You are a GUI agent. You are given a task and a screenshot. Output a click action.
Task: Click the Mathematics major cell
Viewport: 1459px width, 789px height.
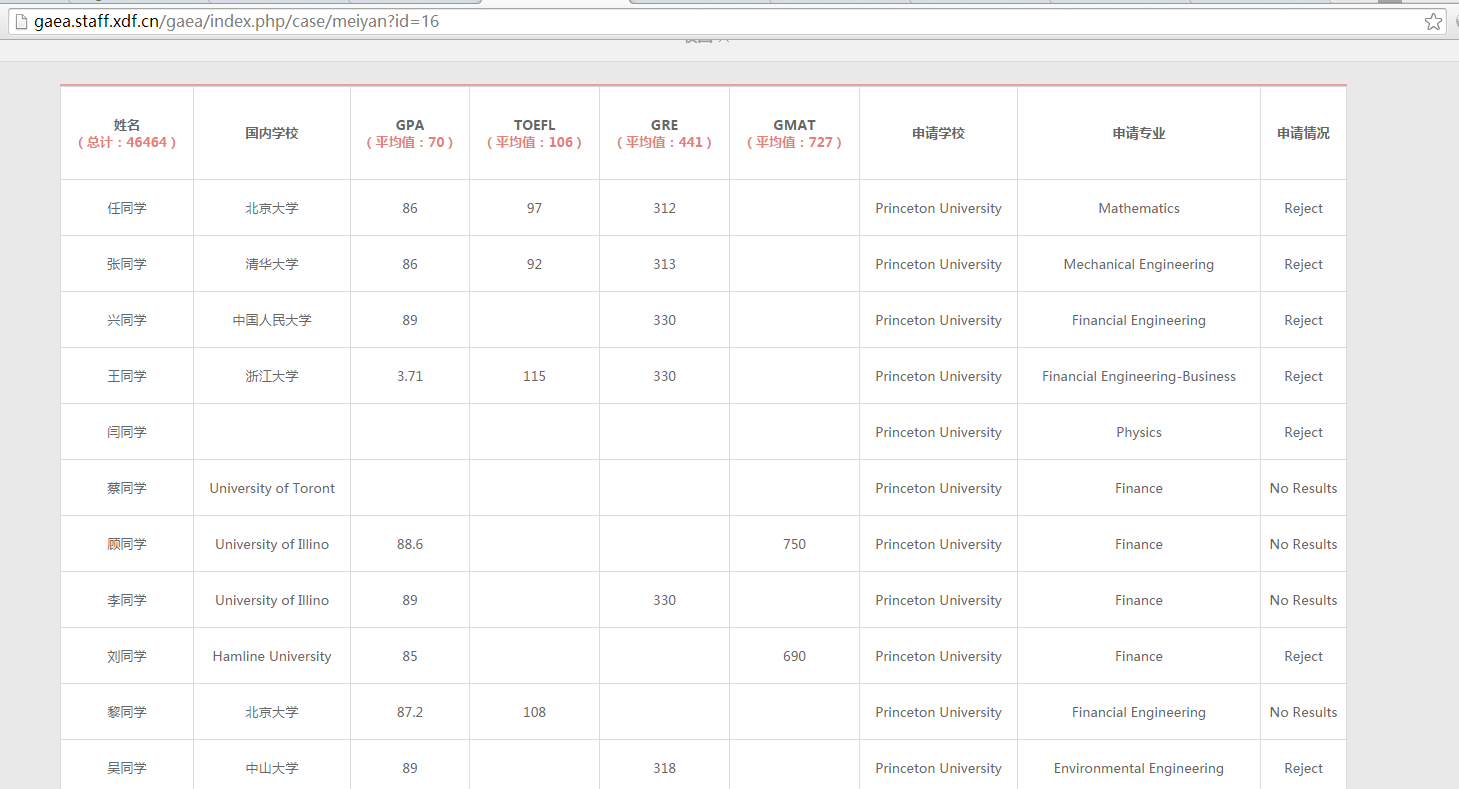pos(1139,208)
